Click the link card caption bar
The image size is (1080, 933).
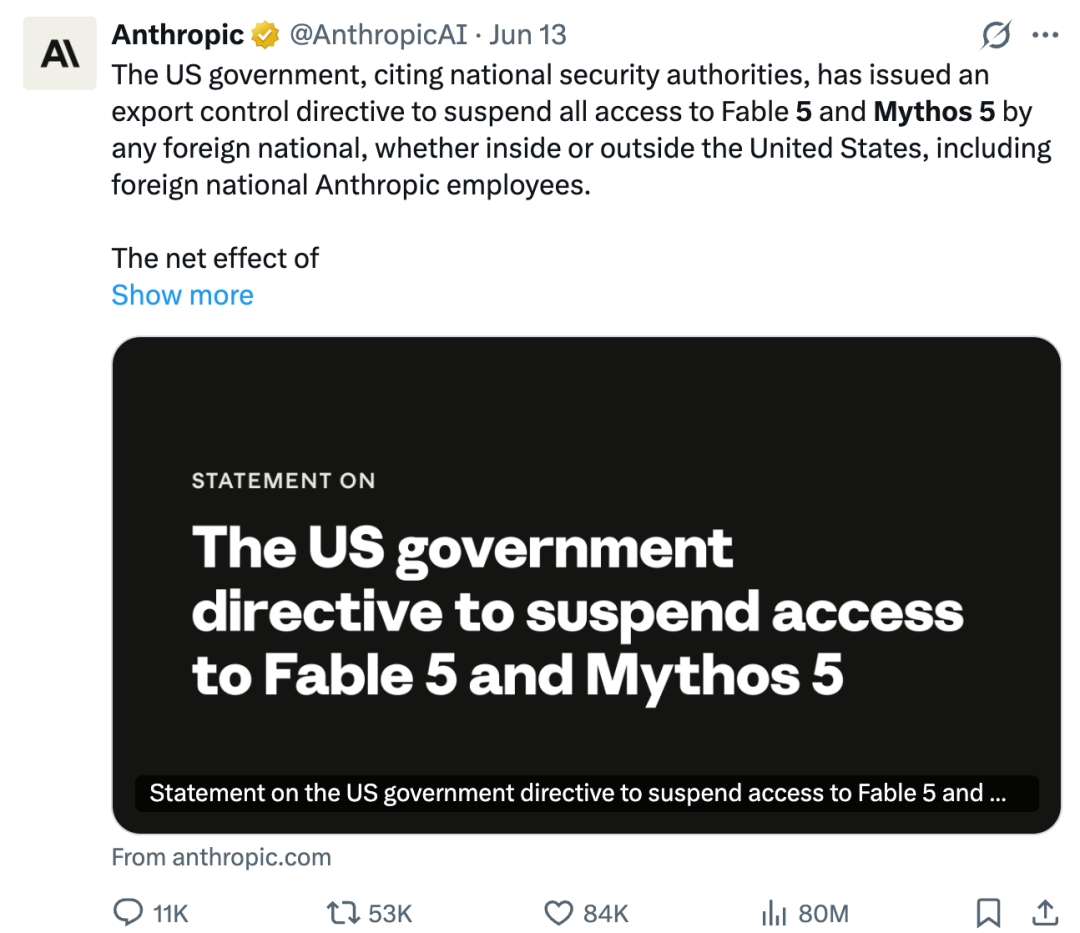[586, 793]
